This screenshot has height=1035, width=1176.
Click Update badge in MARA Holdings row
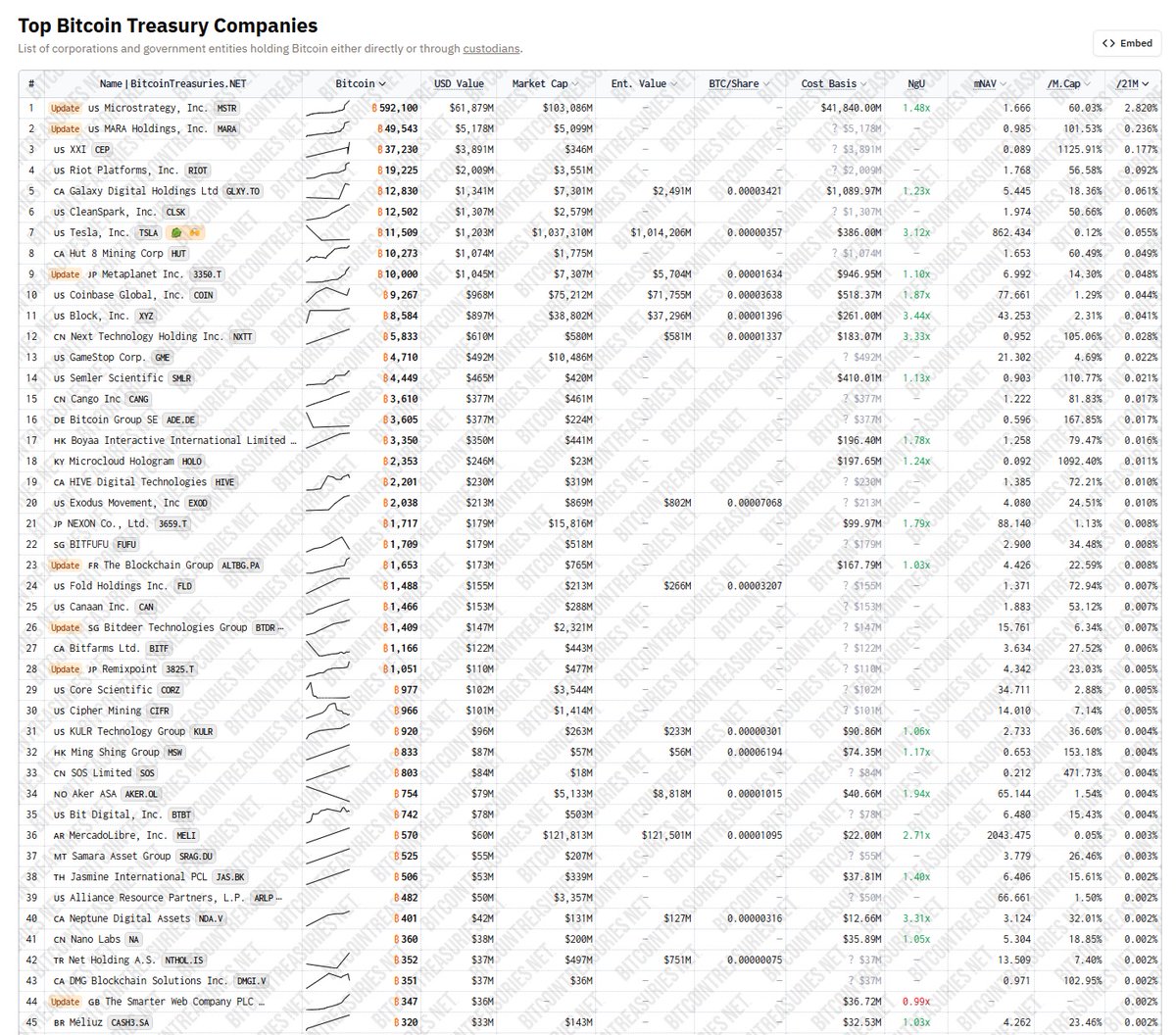[65, 128]
